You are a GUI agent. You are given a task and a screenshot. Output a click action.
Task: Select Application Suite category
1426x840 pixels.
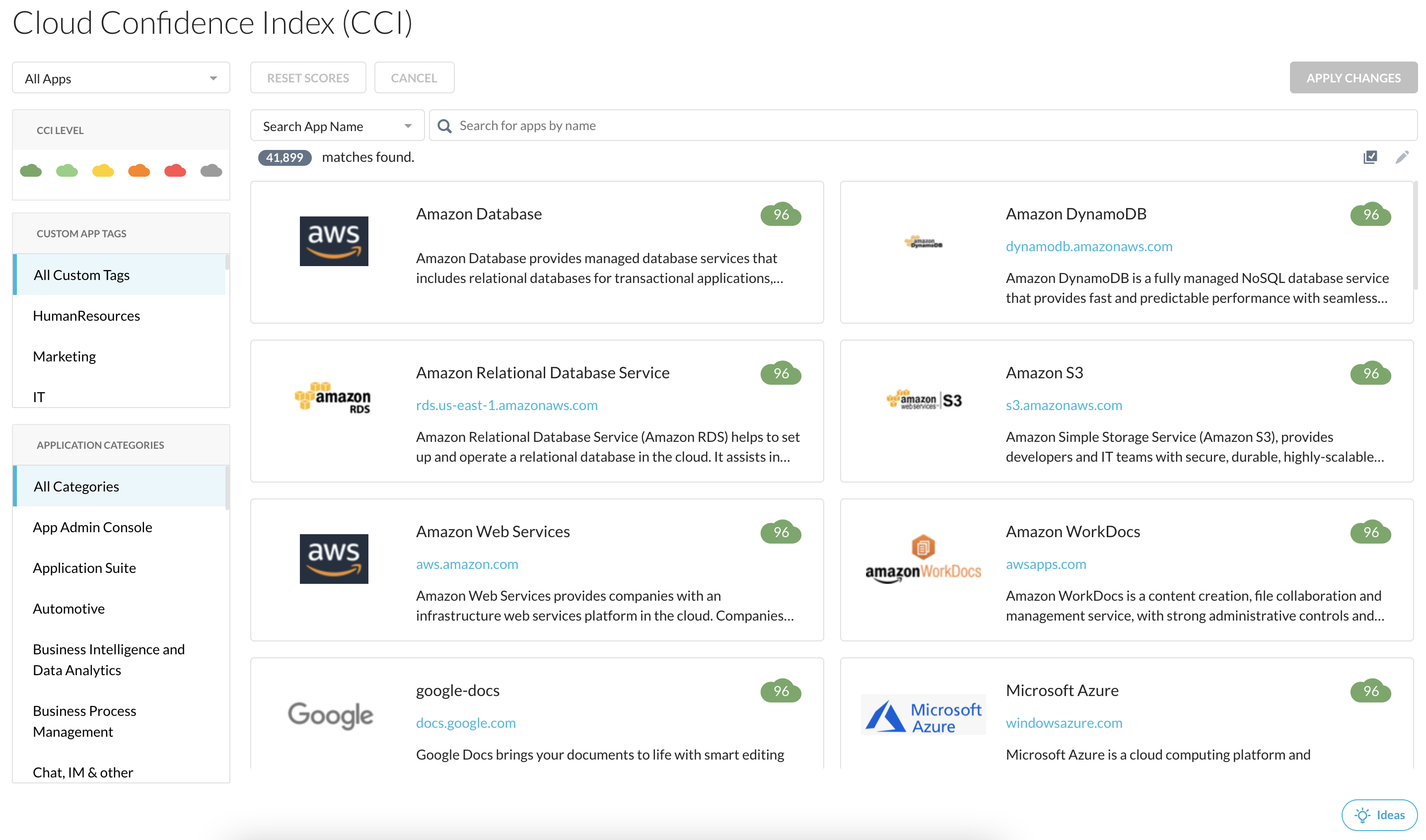(x=120, y=568)
